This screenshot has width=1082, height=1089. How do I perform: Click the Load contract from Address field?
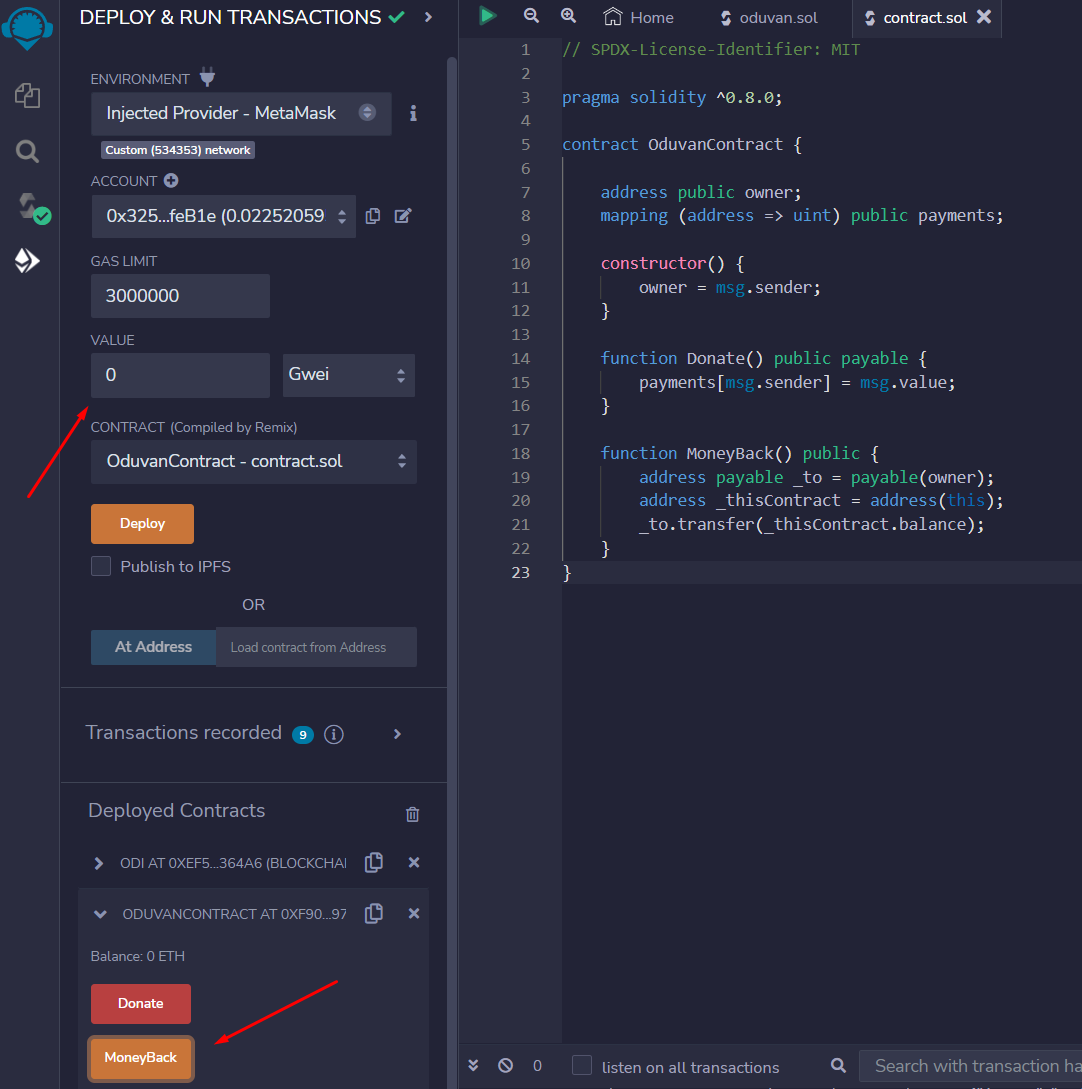(317, 647)
